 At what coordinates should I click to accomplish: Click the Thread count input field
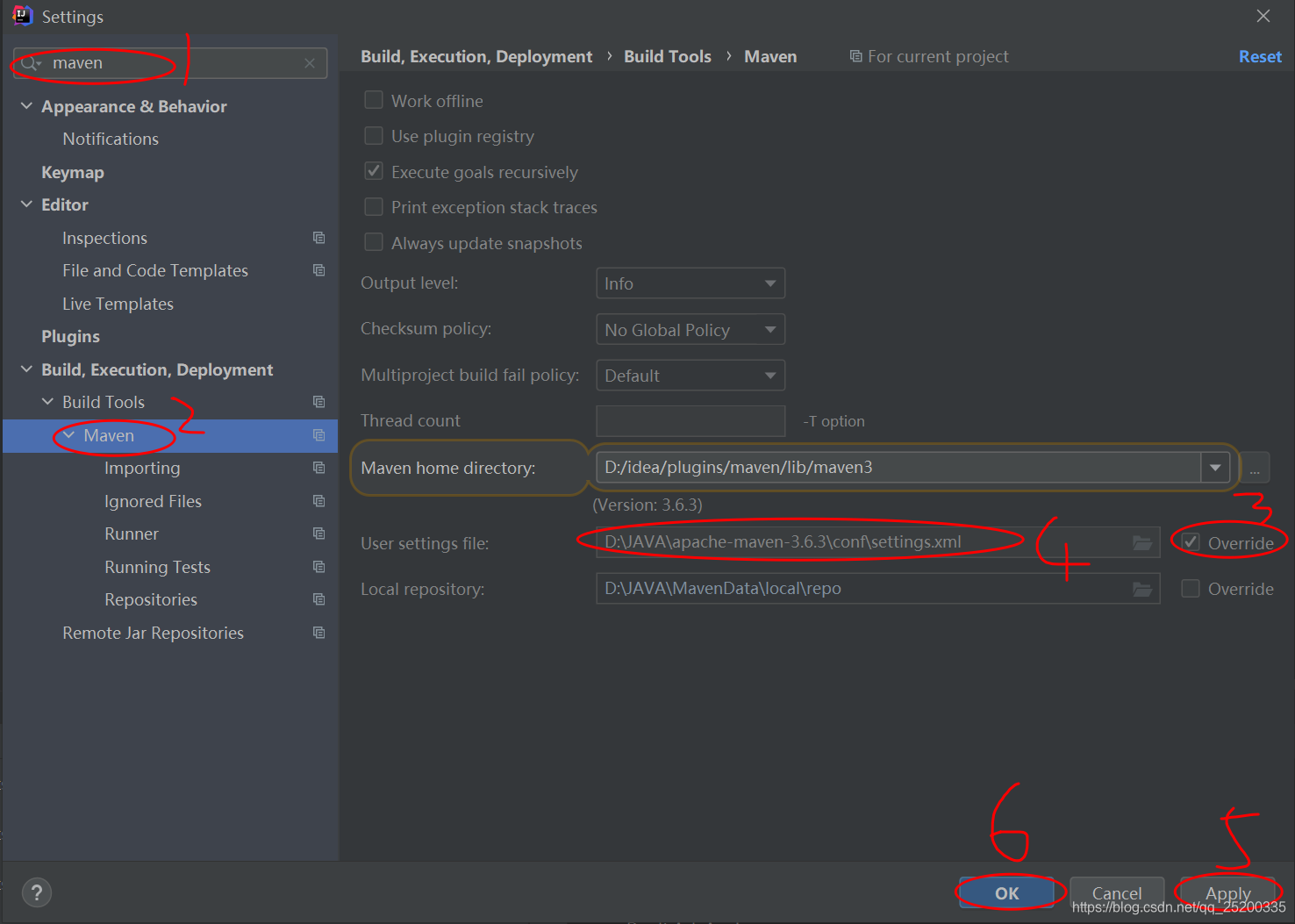690,421
